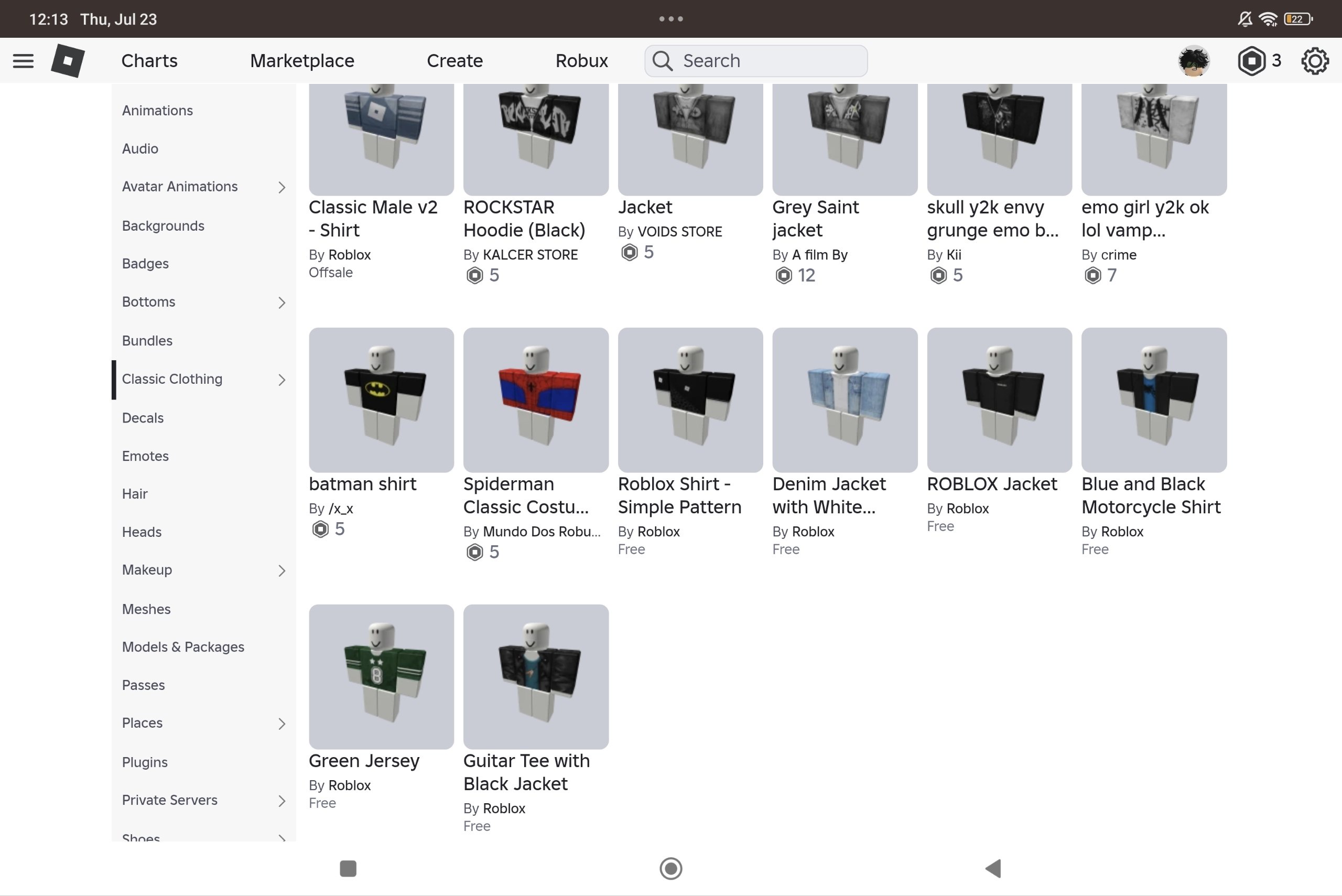Open the user avatar profile icon
Viewport: 1342px width, 896px height.
(x=1194, y=61)
